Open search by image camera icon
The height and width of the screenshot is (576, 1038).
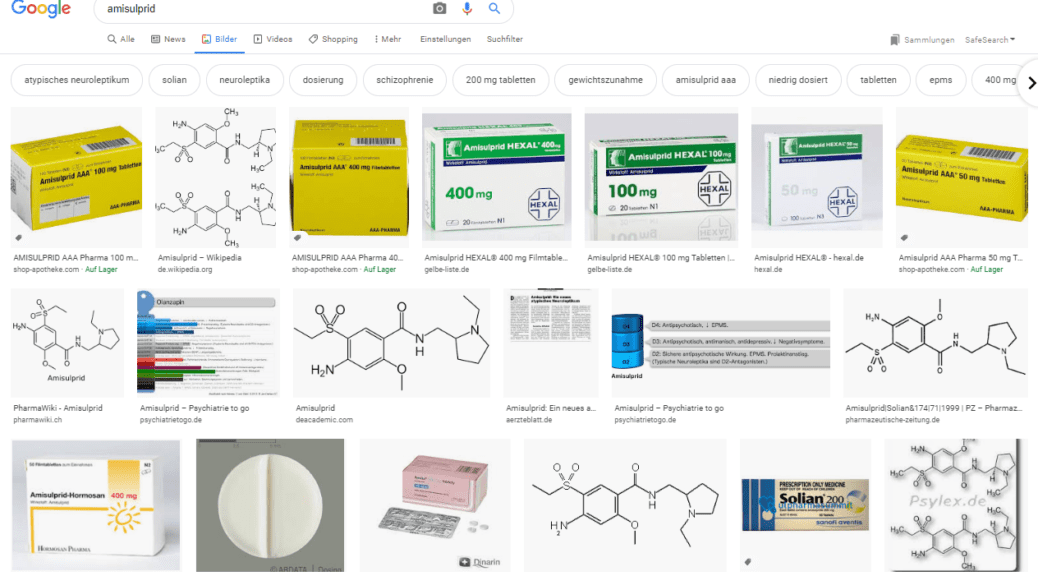pyautogui.click(x=440, y=9)
